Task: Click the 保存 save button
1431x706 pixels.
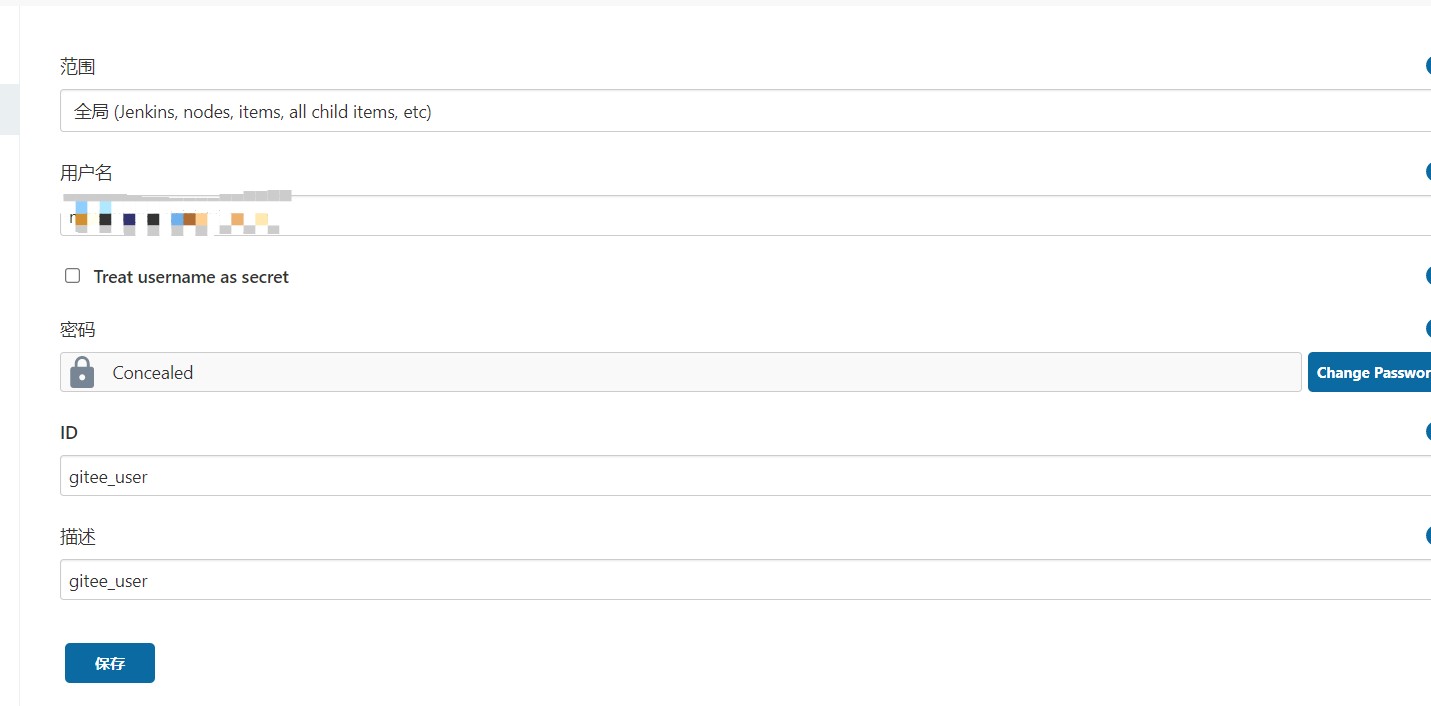Action: tap(109, 662)
